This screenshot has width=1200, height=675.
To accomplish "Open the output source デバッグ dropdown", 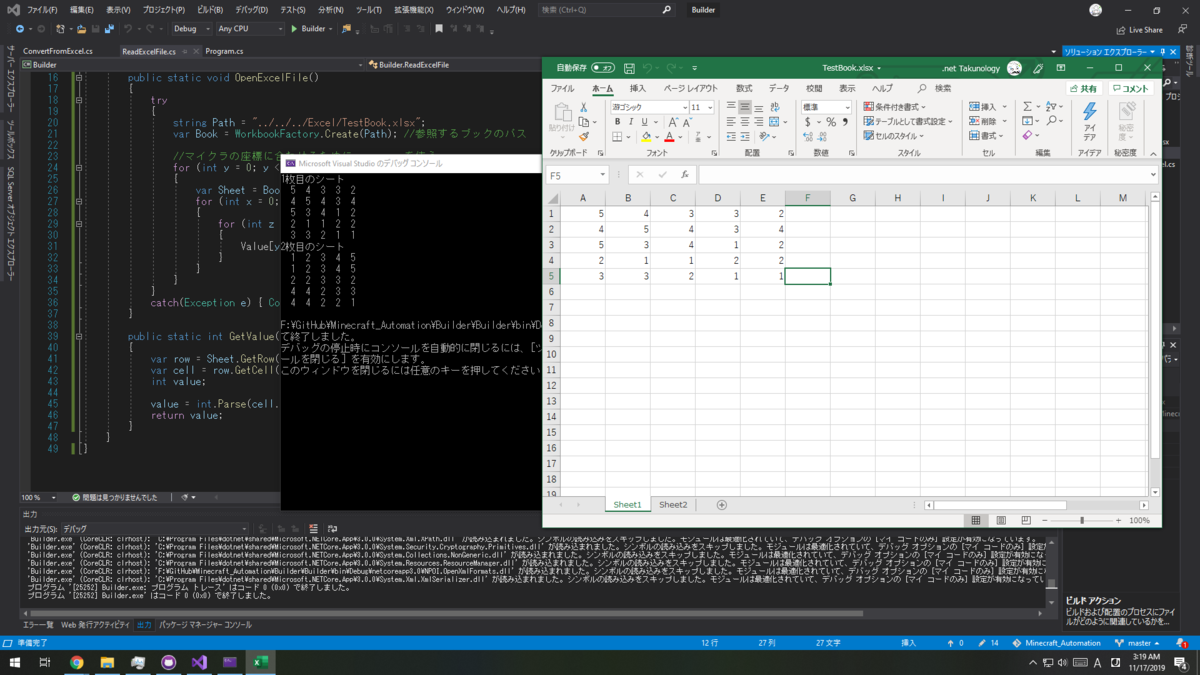I will (x=154, y=529).
